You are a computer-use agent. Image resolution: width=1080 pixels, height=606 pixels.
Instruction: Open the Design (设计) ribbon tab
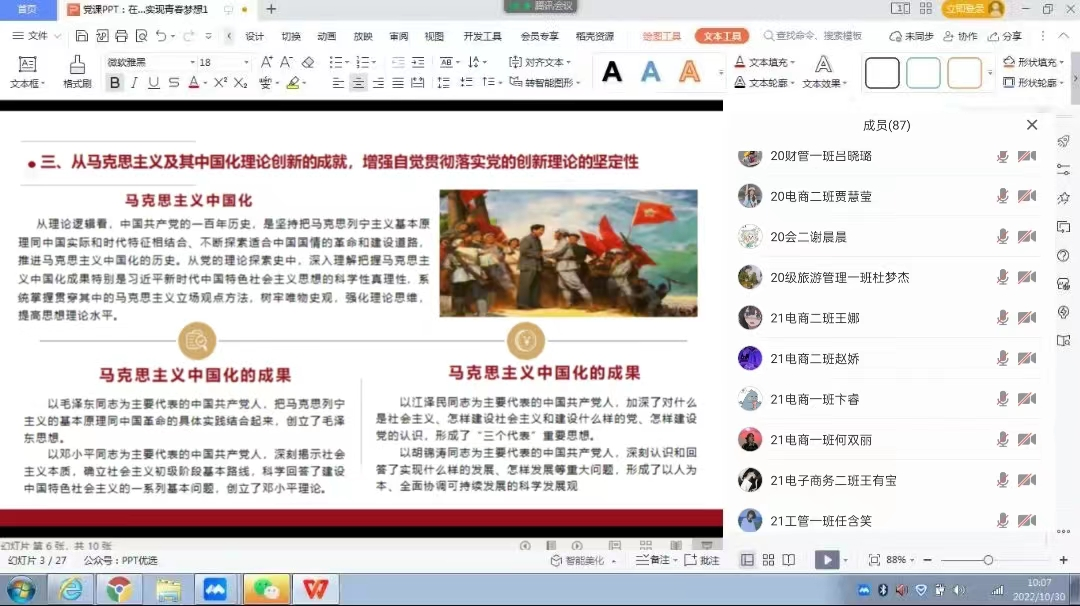click(x=255, y=36)
